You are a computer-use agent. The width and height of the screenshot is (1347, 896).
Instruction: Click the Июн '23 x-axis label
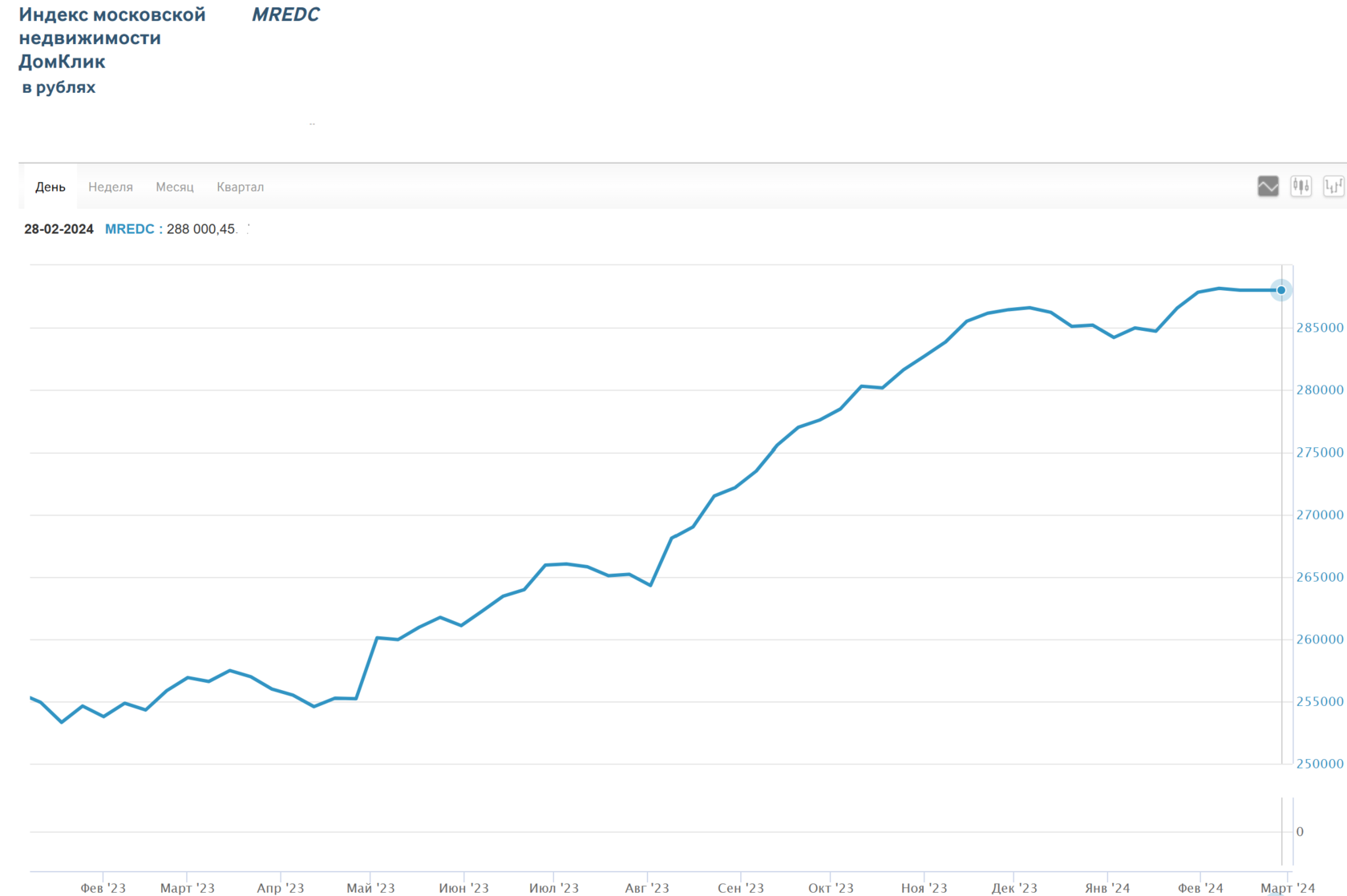pos(463,888)
